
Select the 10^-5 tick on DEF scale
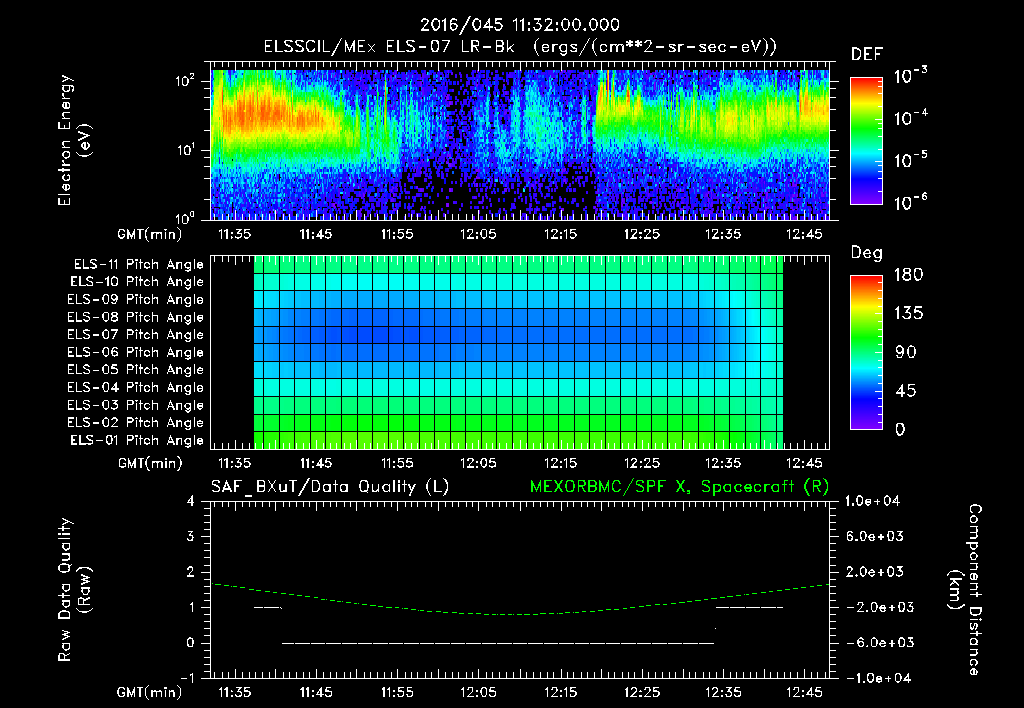910,159
